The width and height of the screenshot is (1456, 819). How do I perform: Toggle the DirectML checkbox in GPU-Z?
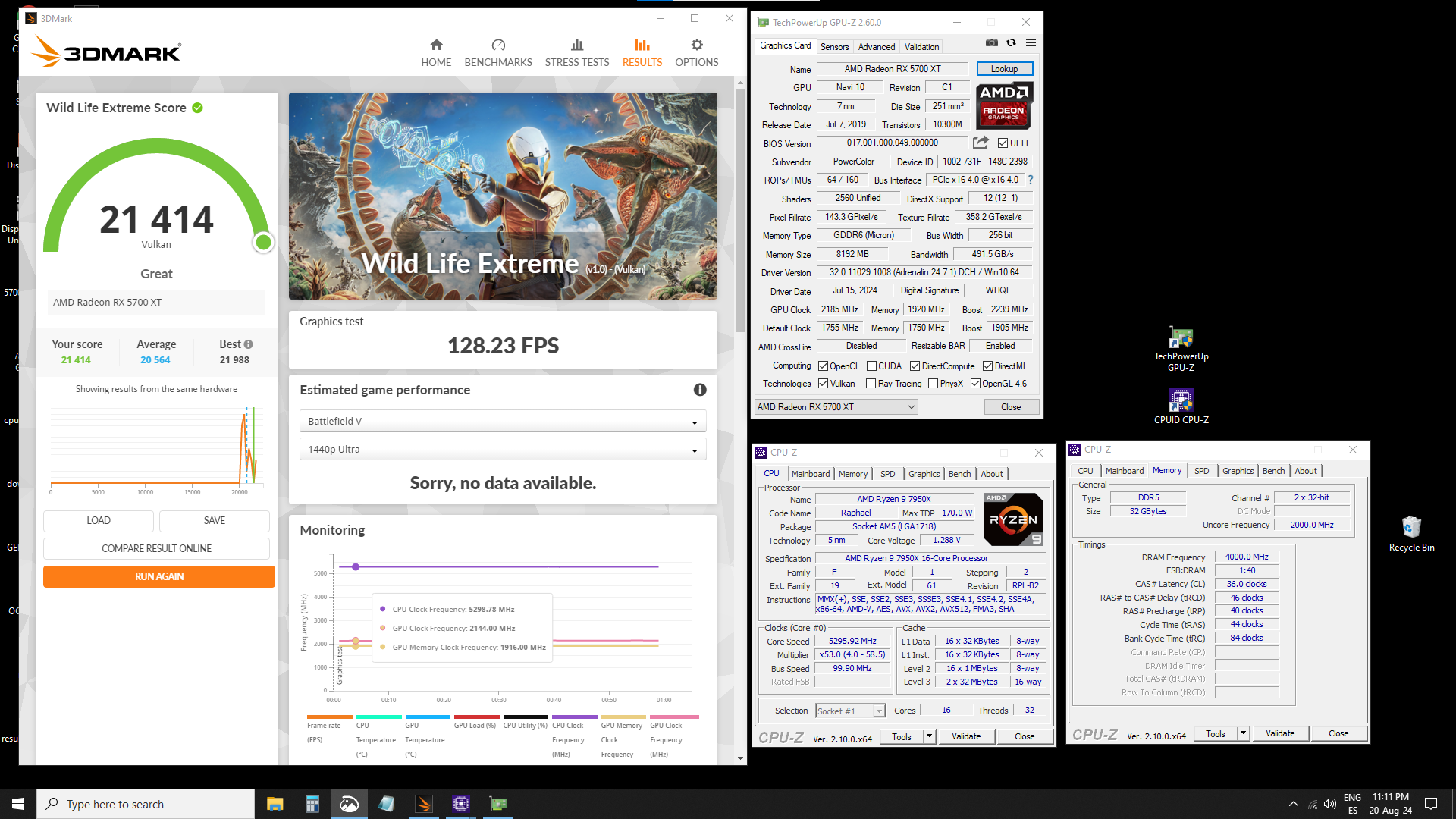987,366
